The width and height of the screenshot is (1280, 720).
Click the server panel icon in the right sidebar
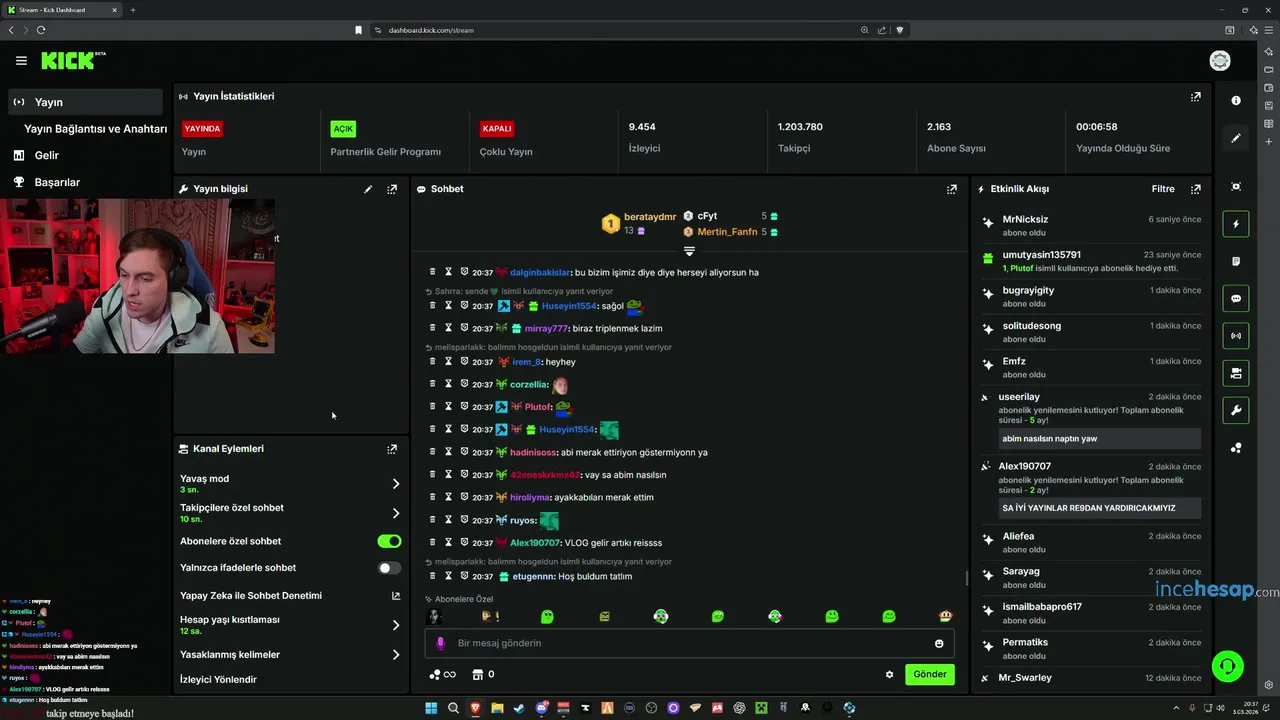pyautogui.click(x=1236, y=373)
